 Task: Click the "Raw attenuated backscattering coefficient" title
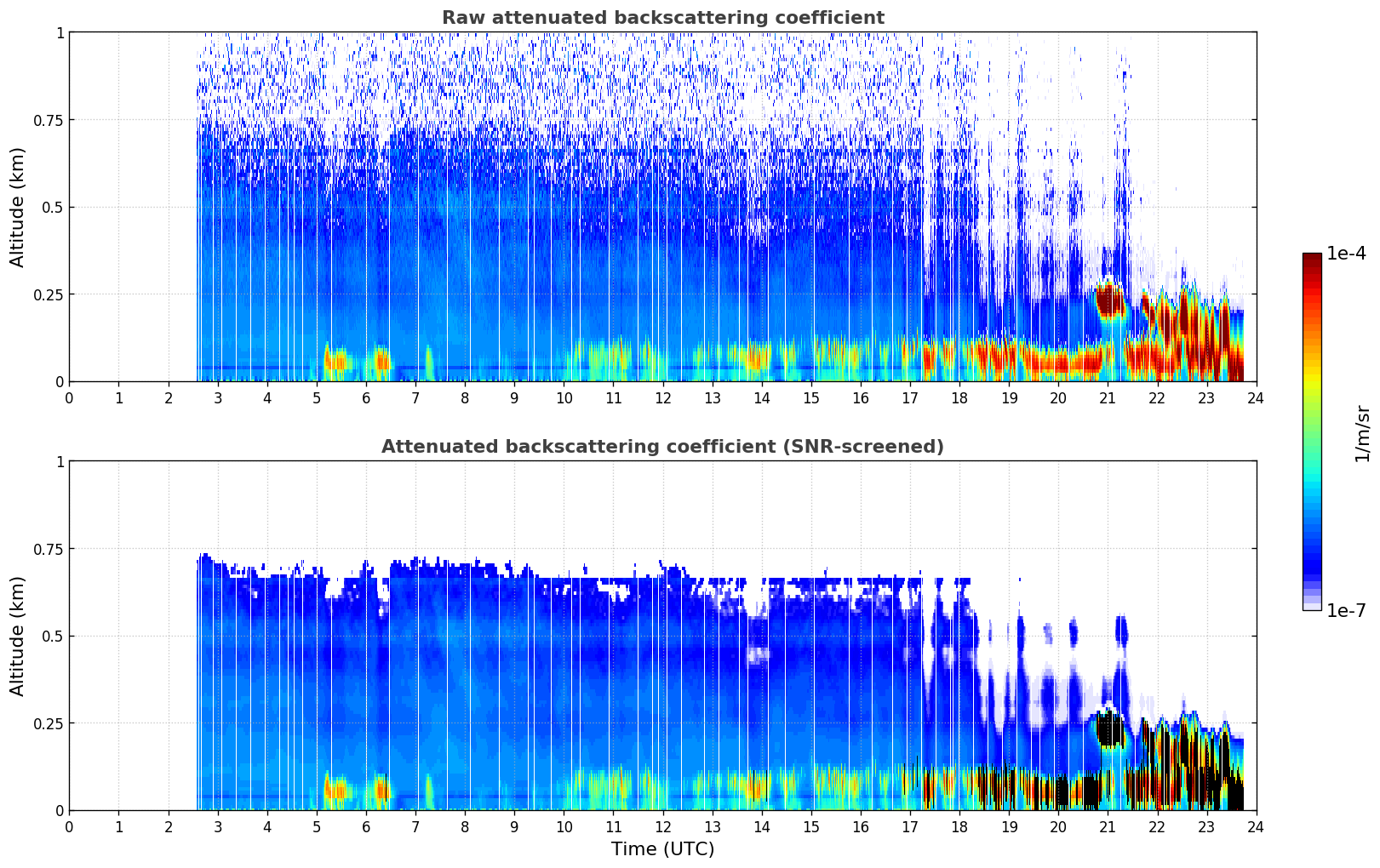point(662,18)
